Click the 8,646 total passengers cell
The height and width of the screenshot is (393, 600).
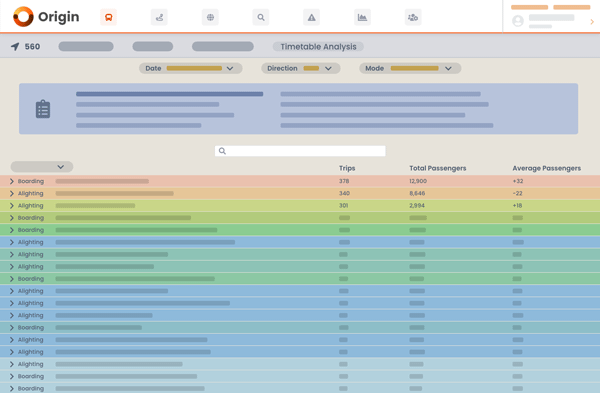(x=417, y=193)
